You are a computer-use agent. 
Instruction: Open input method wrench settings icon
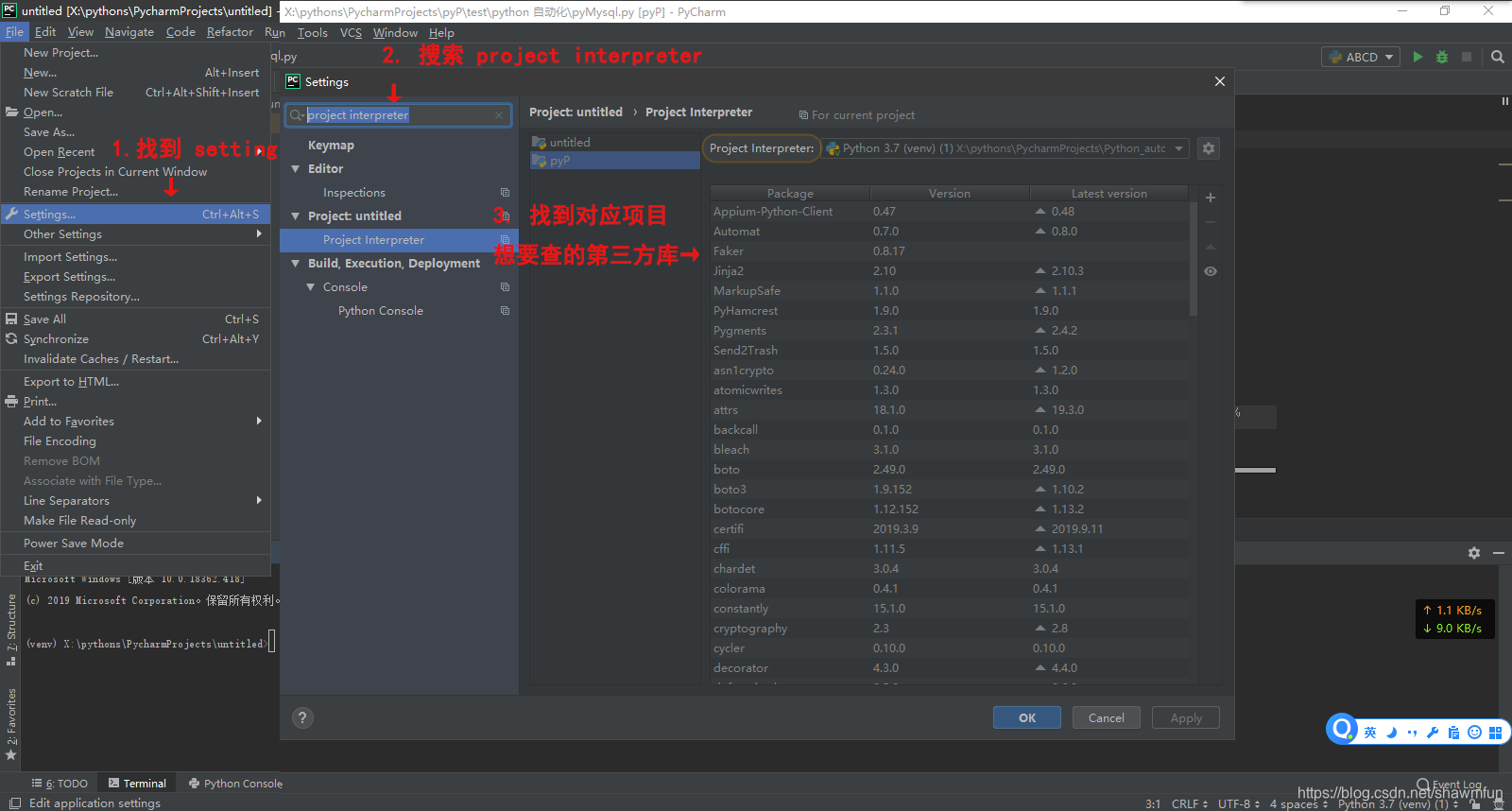1433,733
